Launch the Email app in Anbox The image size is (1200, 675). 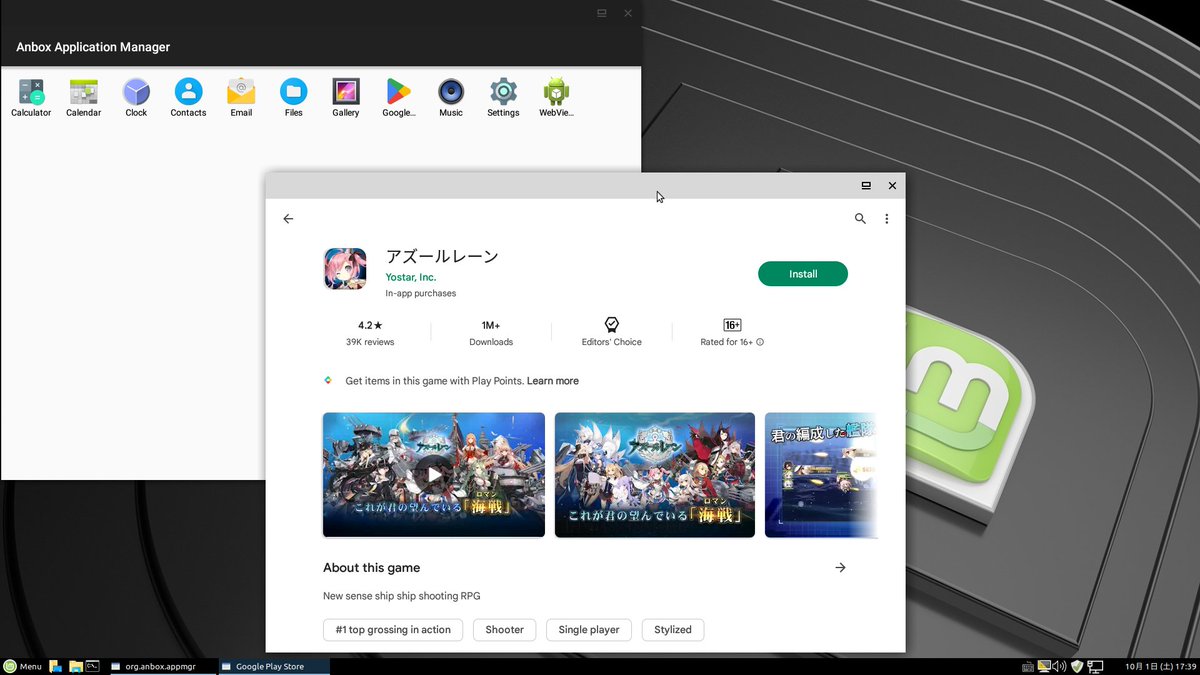pos(241,98)
